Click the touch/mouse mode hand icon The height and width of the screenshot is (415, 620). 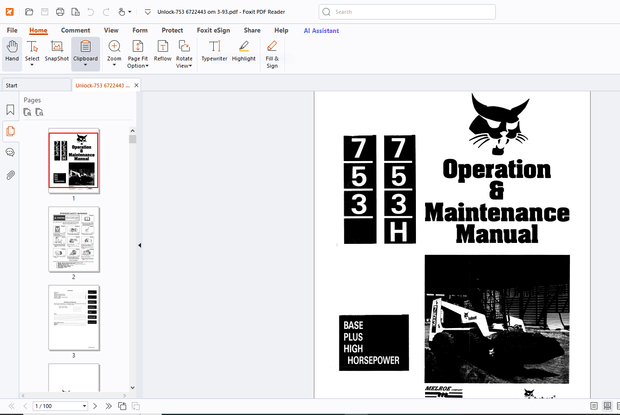click(122, 12)
